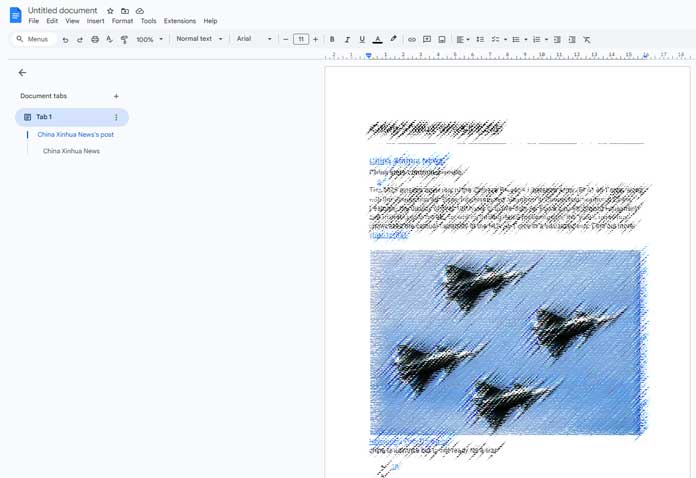The image size is (696, 478).
Task: Open the Edit menu
Action: 52,21
